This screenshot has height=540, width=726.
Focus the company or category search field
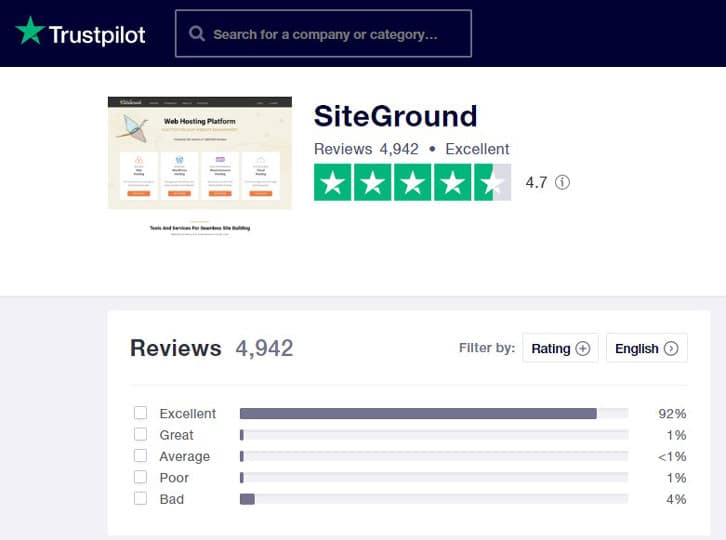pos(323,34)
